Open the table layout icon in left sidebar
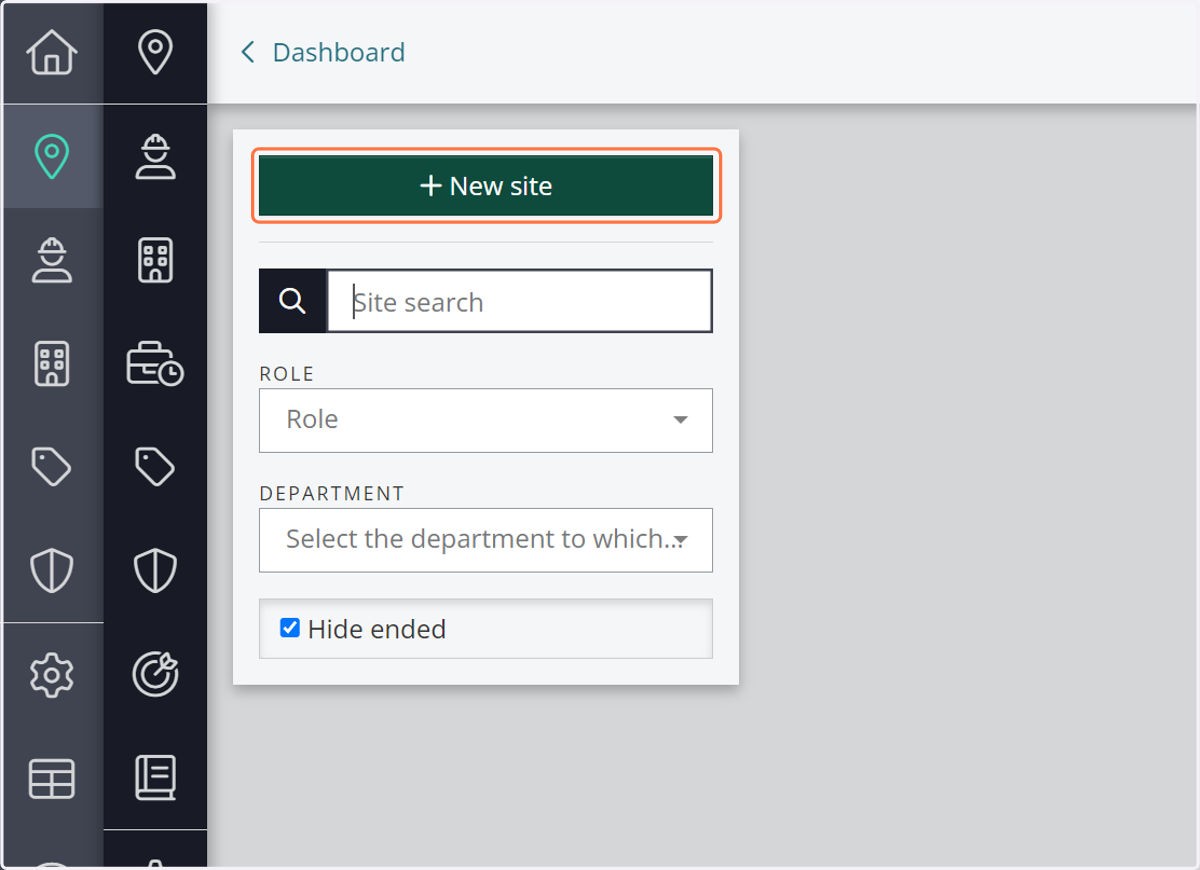 point(52,779)
